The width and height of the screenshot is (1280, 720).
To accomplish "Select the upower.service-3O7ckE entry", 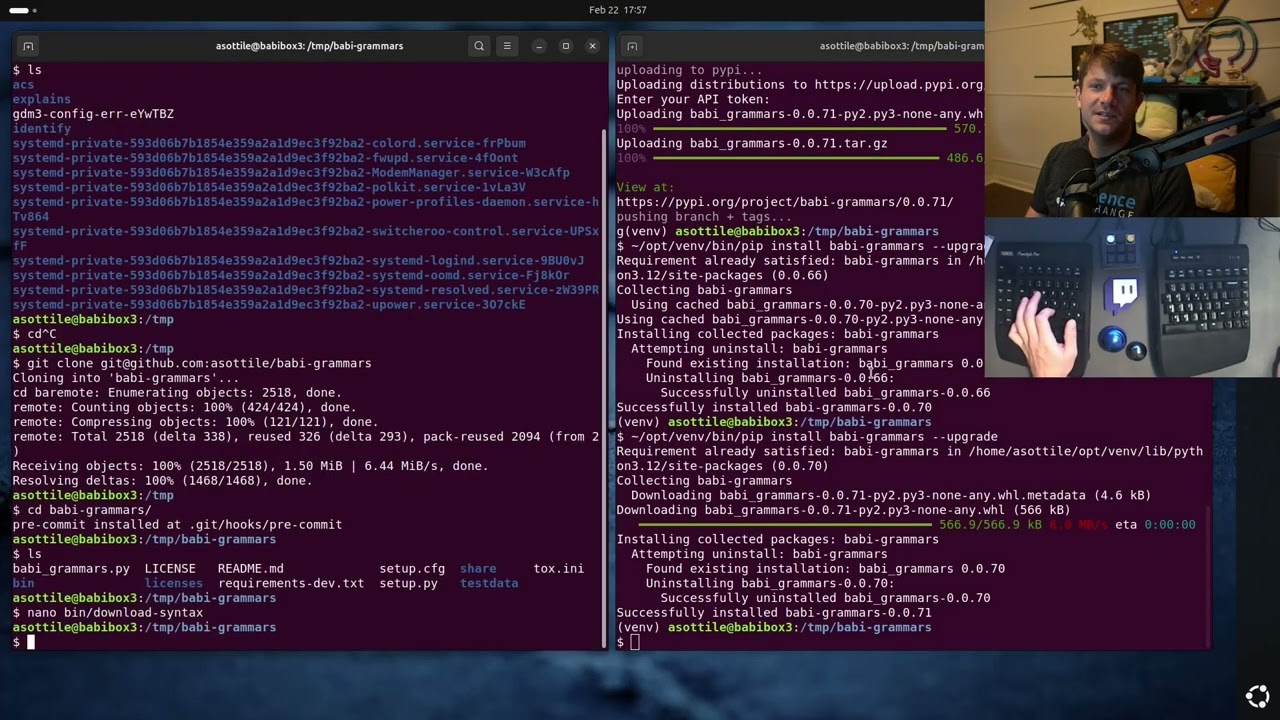I will [x=269, y=305].
